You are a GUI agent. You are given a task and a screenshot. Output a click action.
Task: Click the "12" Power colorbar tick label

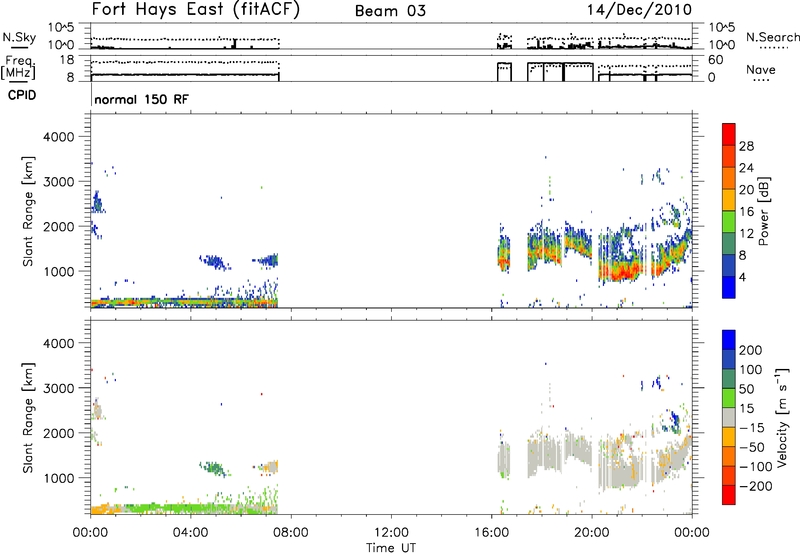coord(746,234)
